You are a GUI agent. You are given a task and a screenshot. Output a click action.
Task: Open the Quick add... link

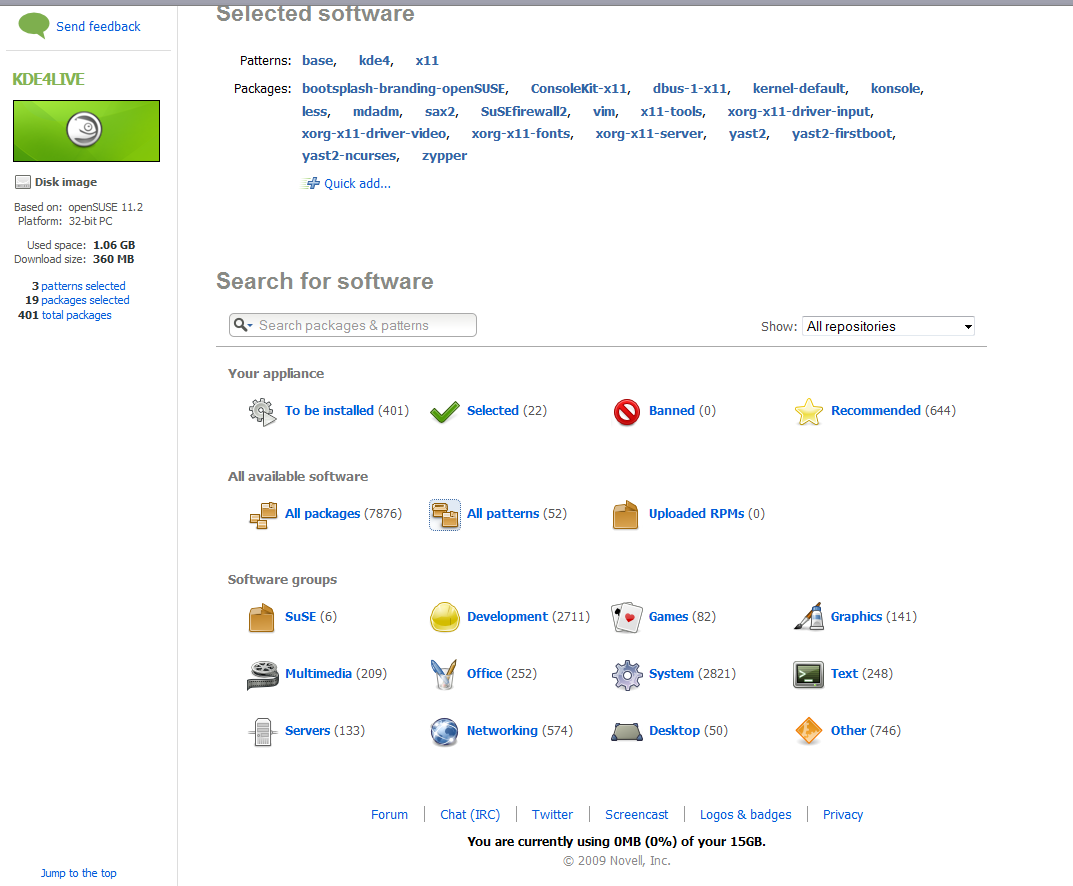pos(357,183)
